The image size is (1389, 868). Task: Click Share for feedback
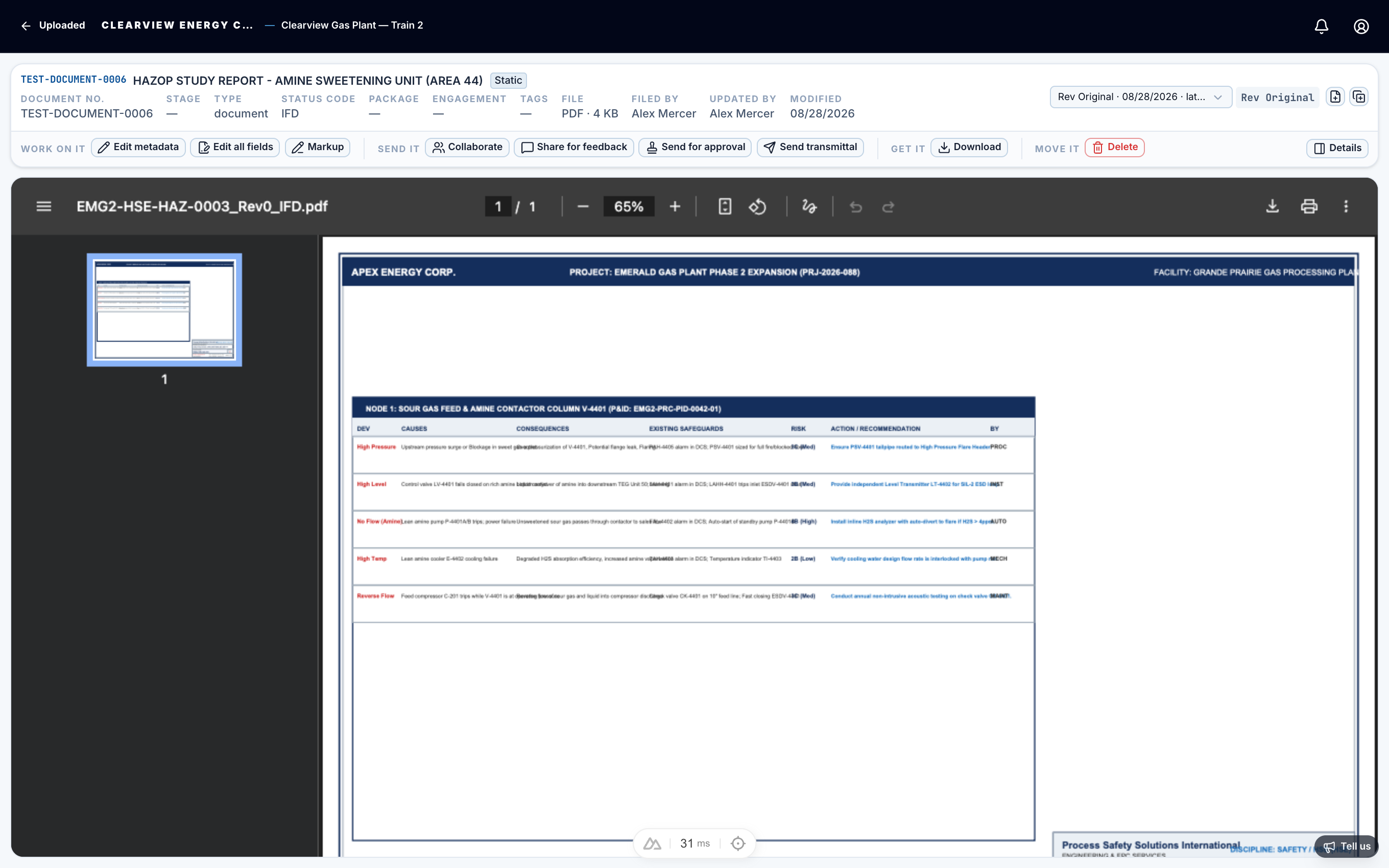tap(574, 148)
